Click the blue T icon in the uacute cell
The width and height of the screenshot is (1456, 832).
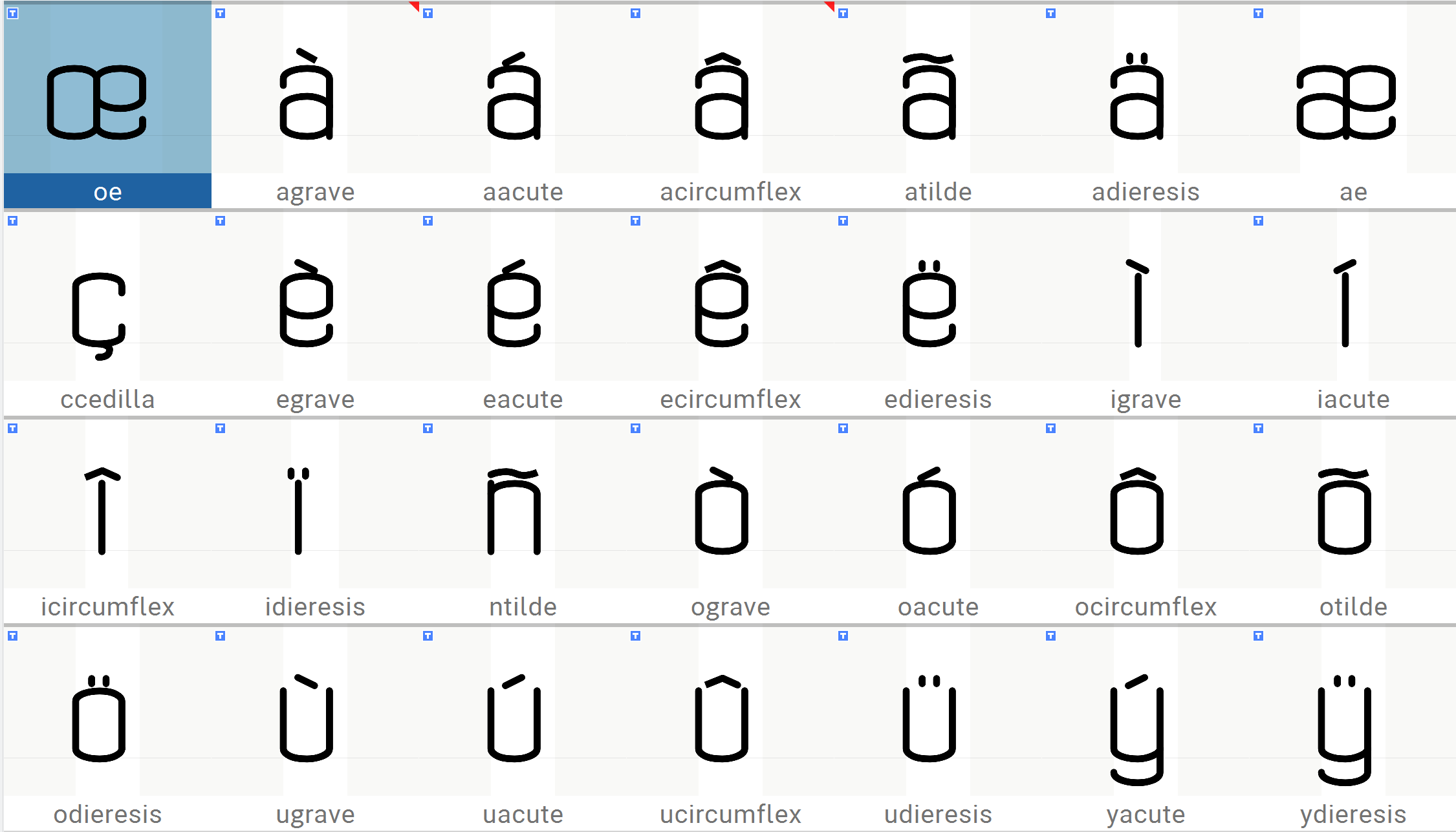coord(428,636)
